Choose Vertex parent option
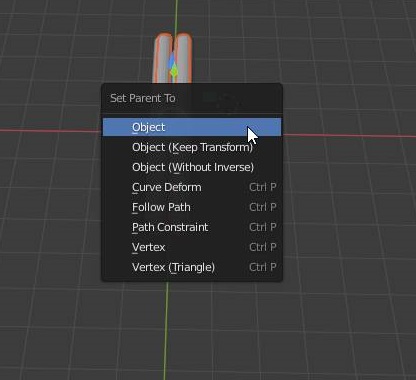The height and width of the screenshot is (380, 416). click(192, 247)
